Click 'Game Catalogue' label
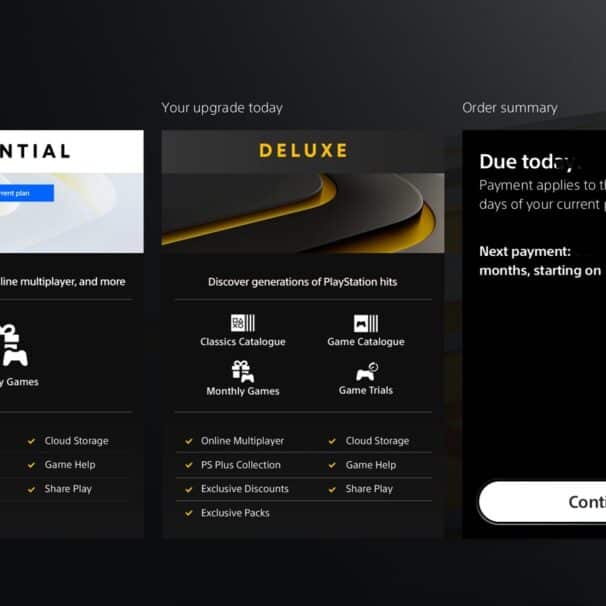Image resolution: width=606 pixels, height=606 pixels. [366, 342]
